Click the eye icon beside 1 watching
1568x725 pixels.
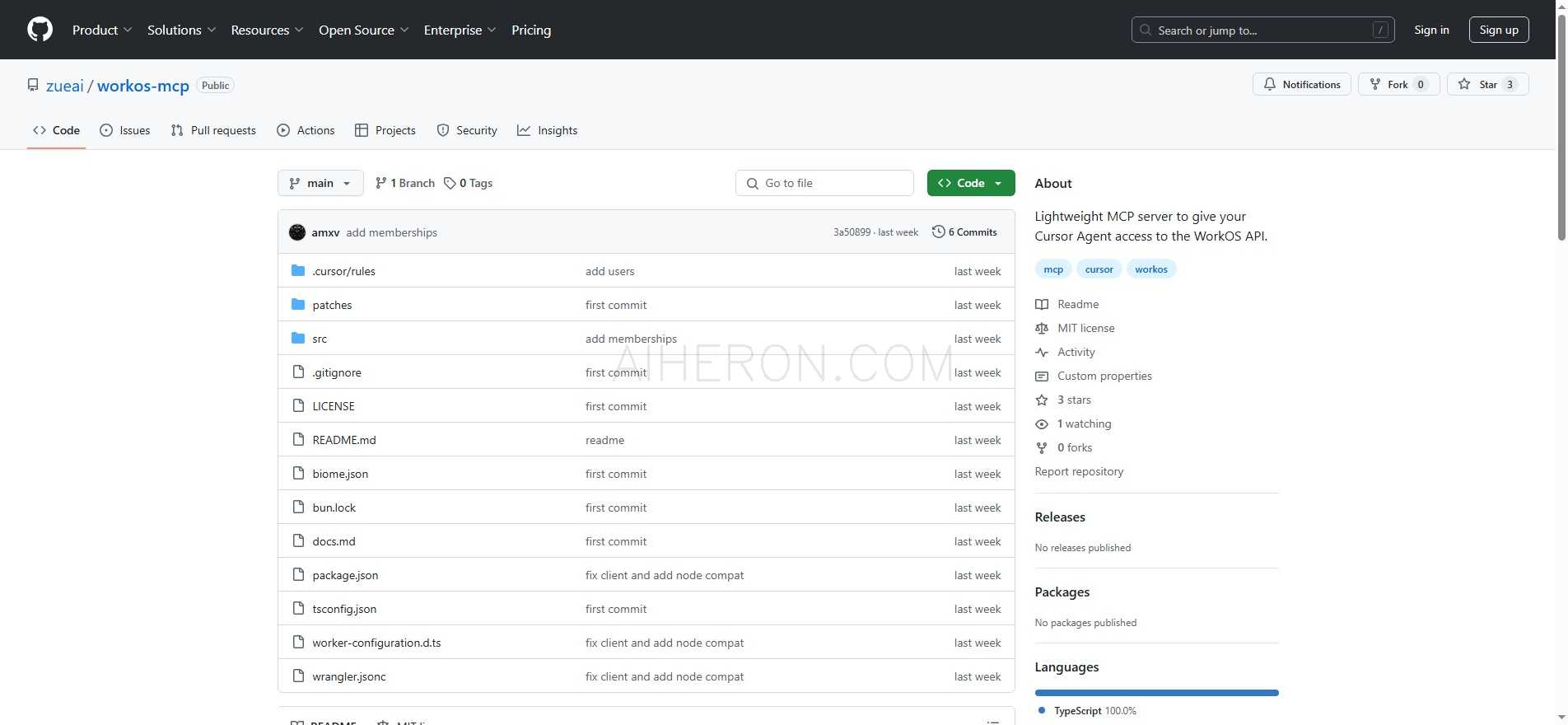point(1042,423)
